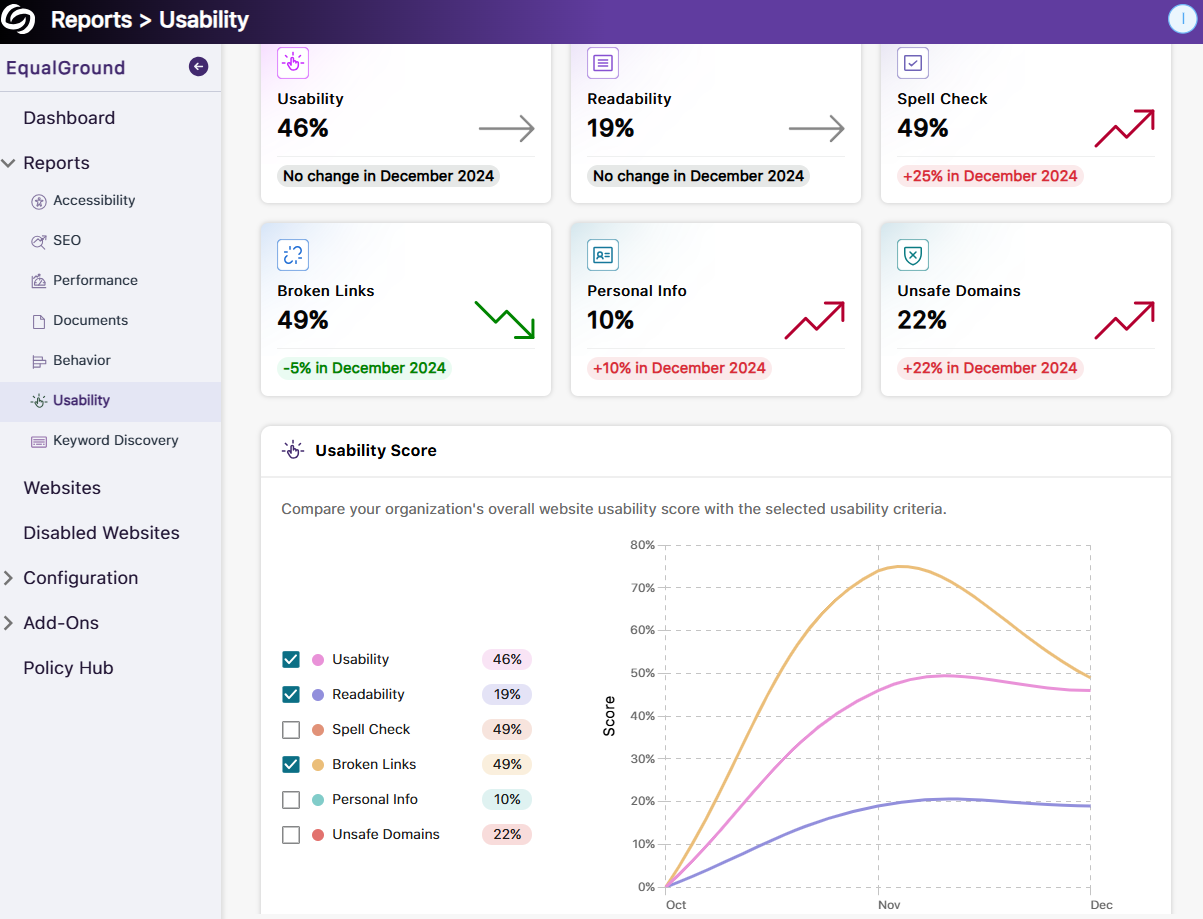
Task: Click the EqualGround logo icon
Action: tap(19, 20)
